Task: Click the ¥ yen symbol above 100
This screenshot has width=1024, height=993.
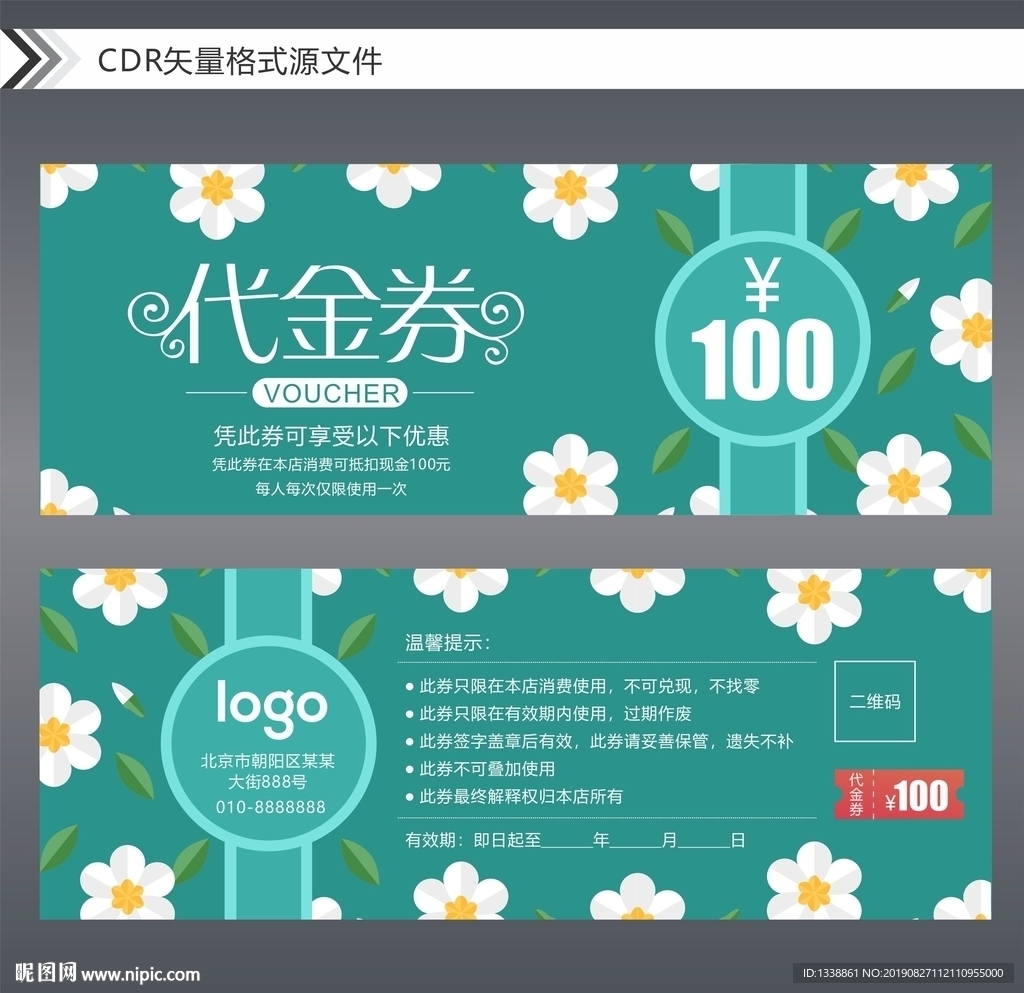Action: 763,284
